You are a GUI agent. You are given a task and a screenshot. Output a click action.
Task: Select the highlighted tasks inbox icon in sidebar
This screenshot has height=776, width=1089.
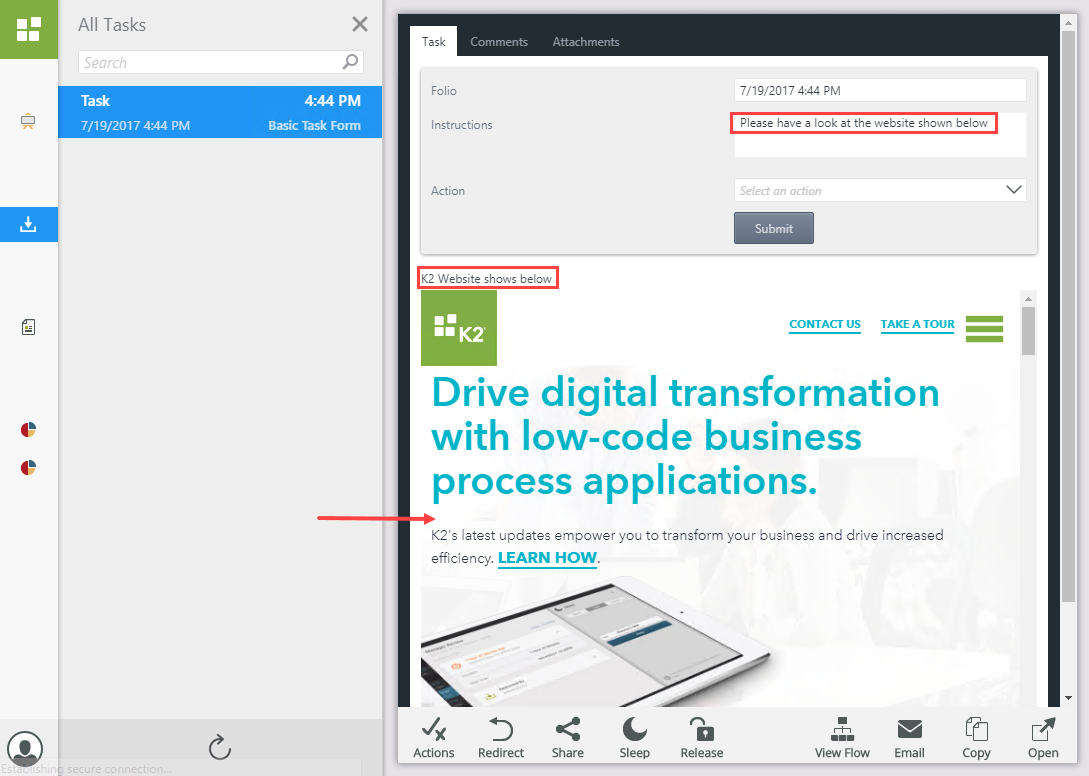pyautogui.click(x=28, y=224)
